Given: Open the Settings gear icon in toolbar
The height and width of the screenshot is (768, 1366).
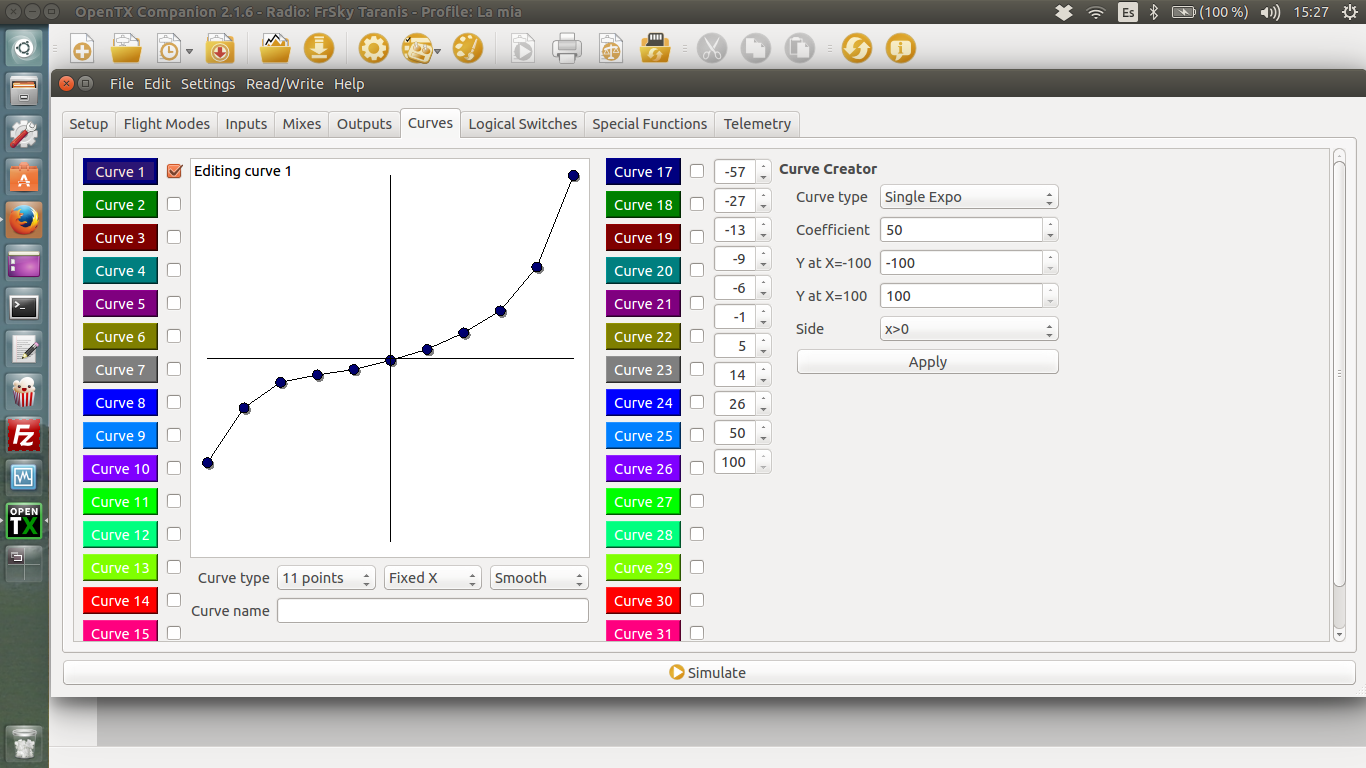Looking at the screenshot, I should [373, 48].
